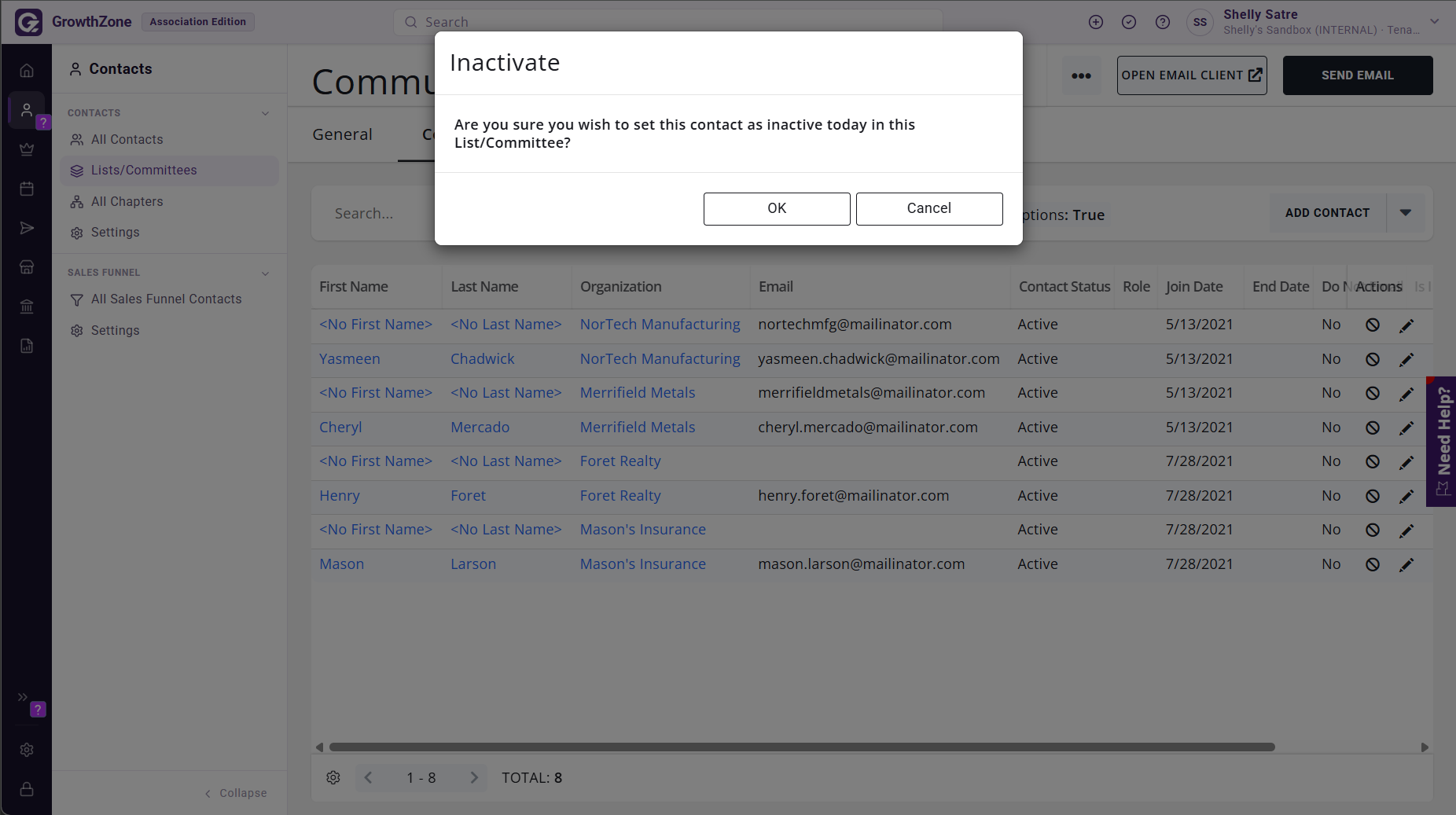Open the three-dots more actions menu
The height and width of the screenshot is (815, 1456).
point(1081,75)
